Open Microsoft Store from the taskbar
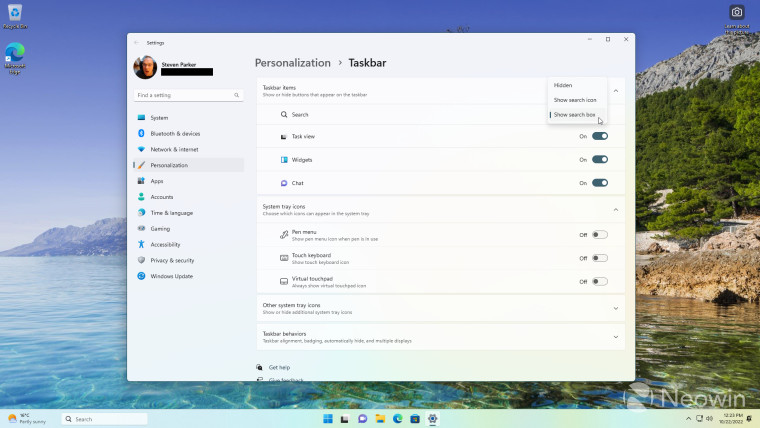760x428 pixels. pyautogui.click(x=415, y=419)
